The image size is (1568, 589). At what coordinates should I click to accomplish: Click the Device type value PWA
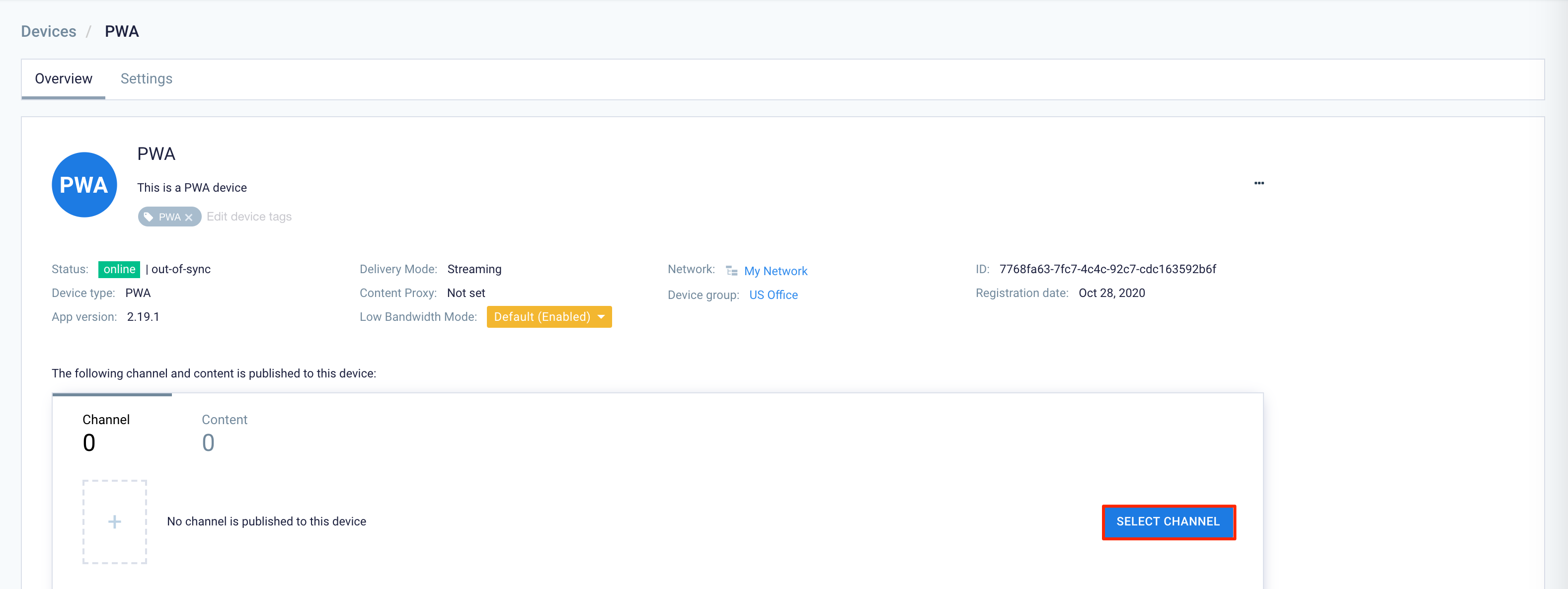click(x=138, y=293)
